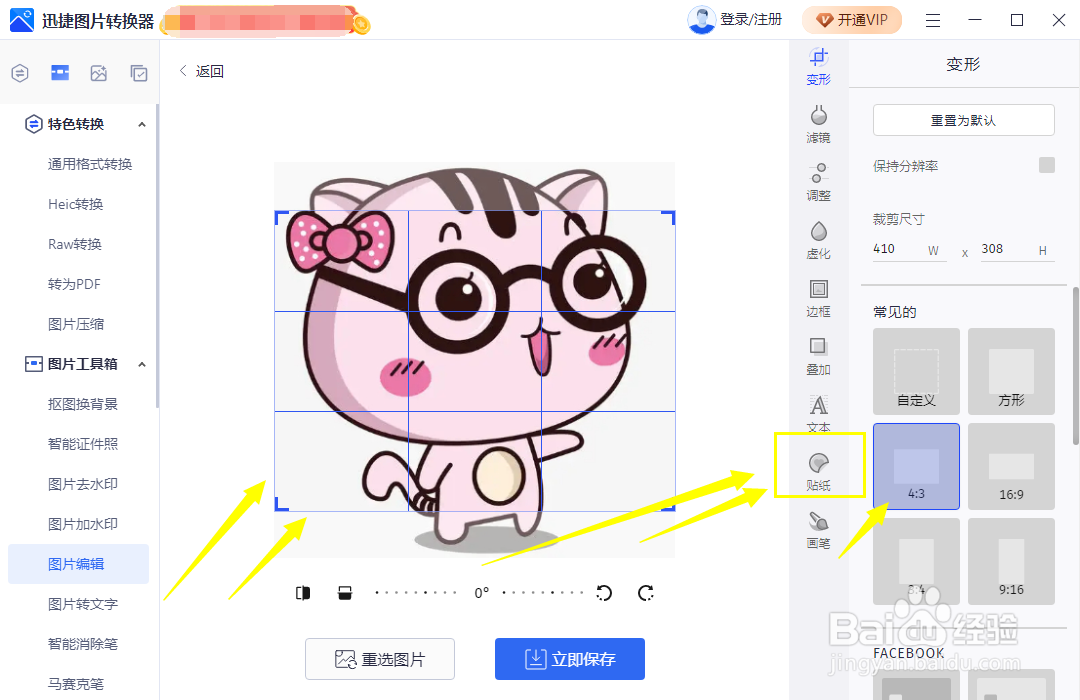
Task: Open Heic转换
Action: coord(76,204)
